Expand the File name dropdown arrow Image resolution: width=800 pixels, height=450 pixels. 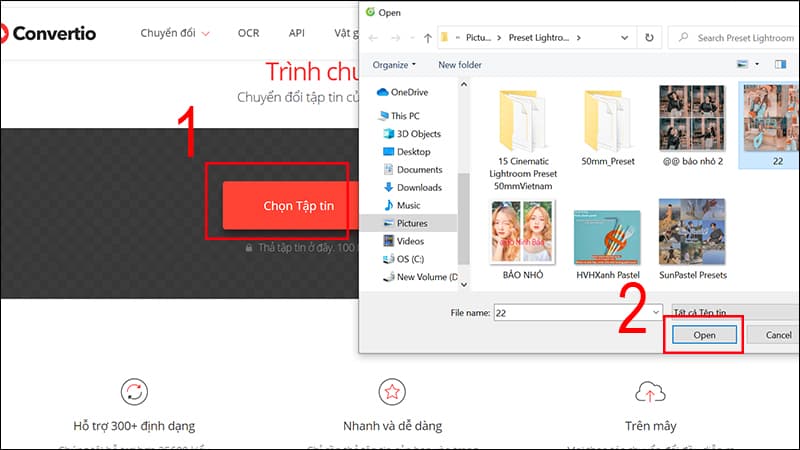654,313
